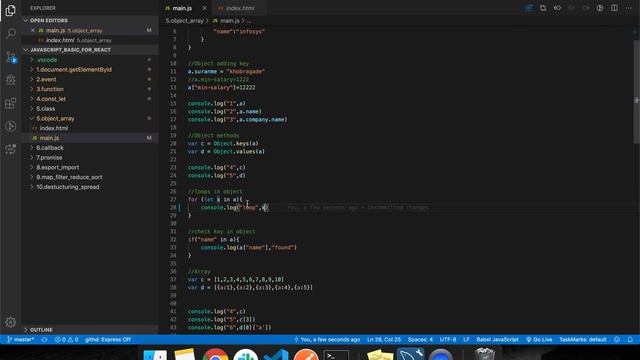Open Terminal from the dock
640x360 pixels.
coord(336,355)
